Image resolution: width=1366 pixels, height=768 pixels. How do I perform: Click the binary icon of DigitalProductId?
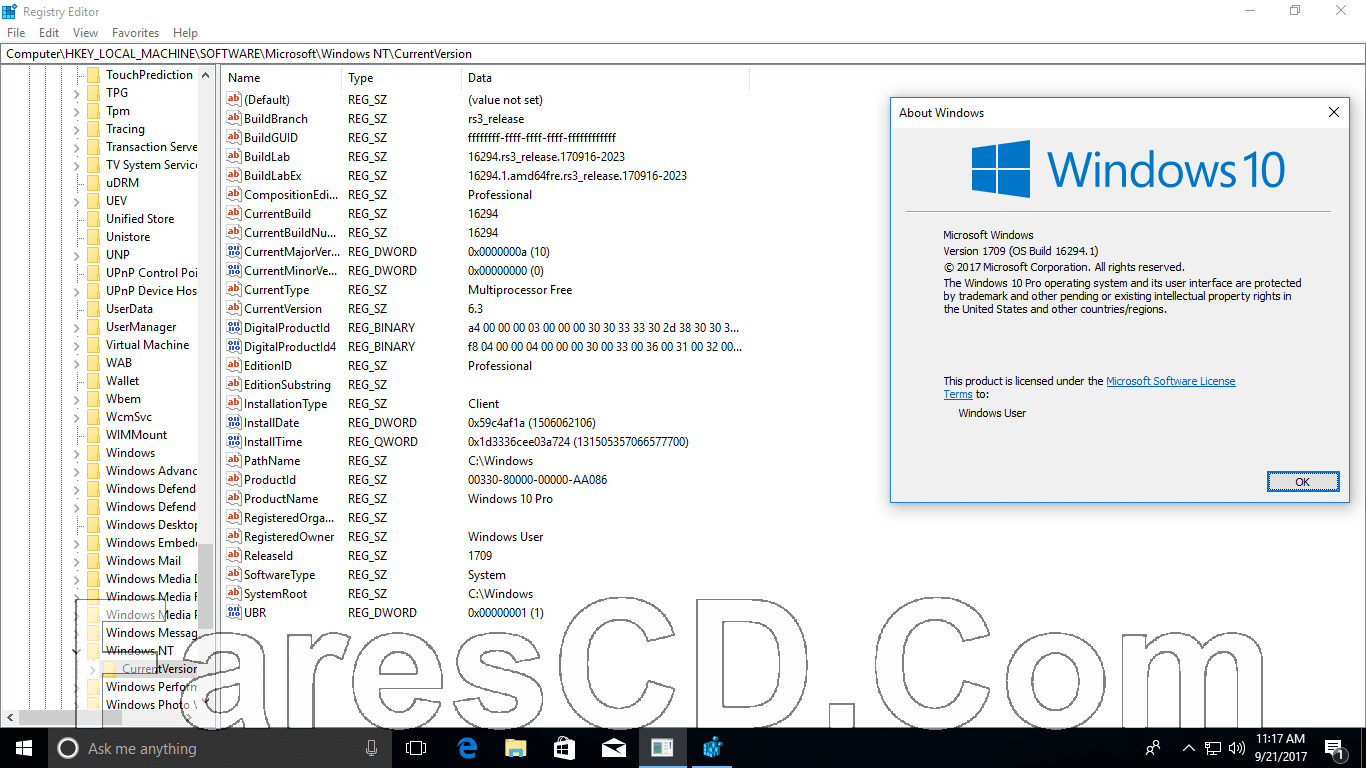(234, 327)
